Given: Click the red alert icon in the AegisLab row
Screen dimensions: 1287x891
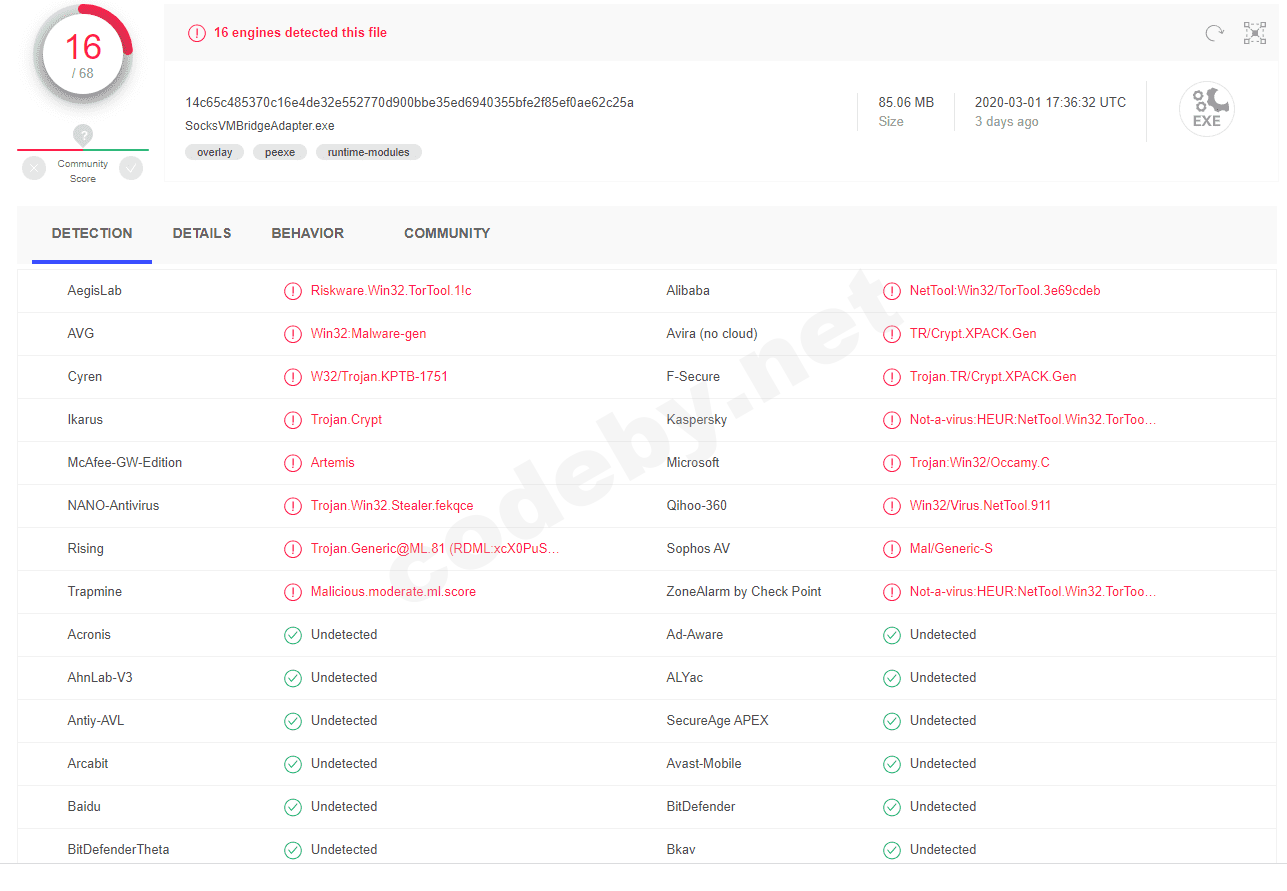Looking at the screenshot, I should pyautogui.click(x=293, y=291).
